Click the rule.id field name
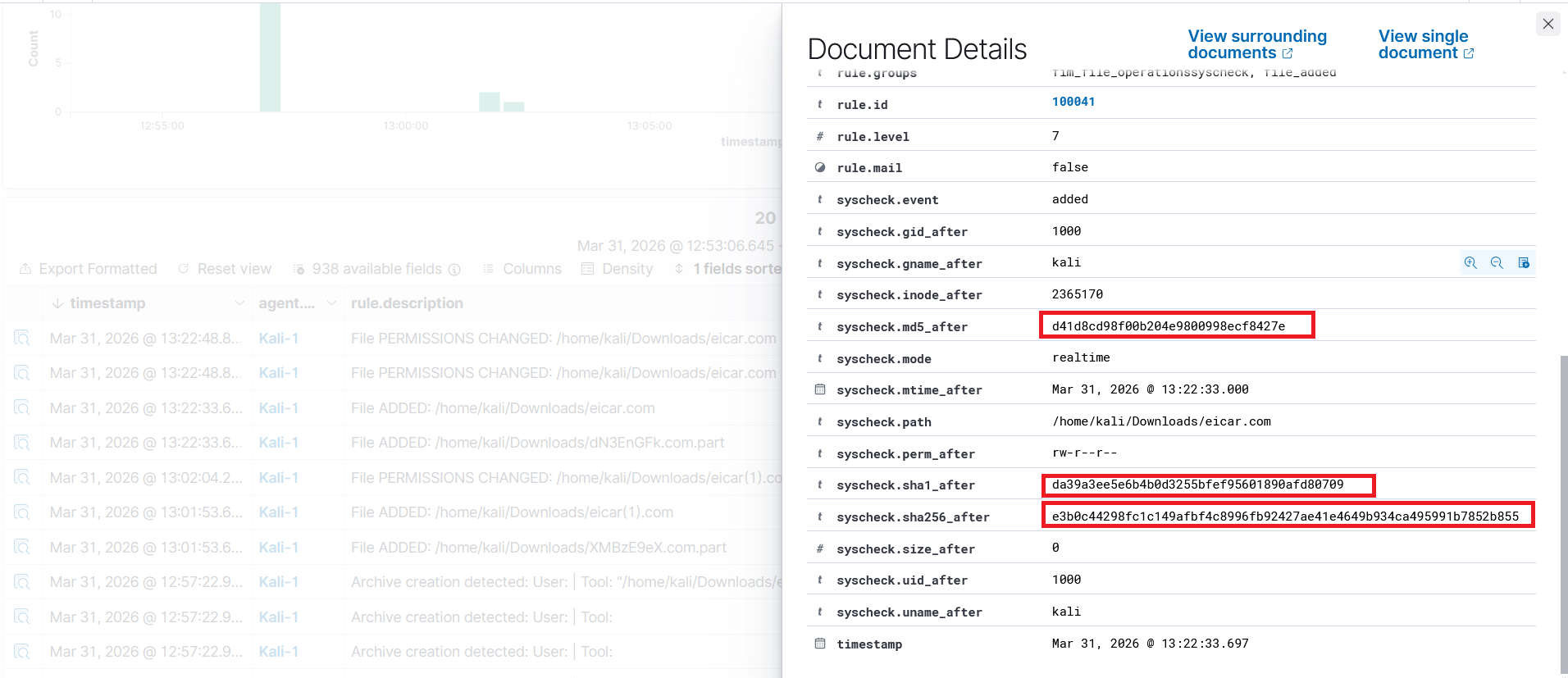 [x=863, y=105]
